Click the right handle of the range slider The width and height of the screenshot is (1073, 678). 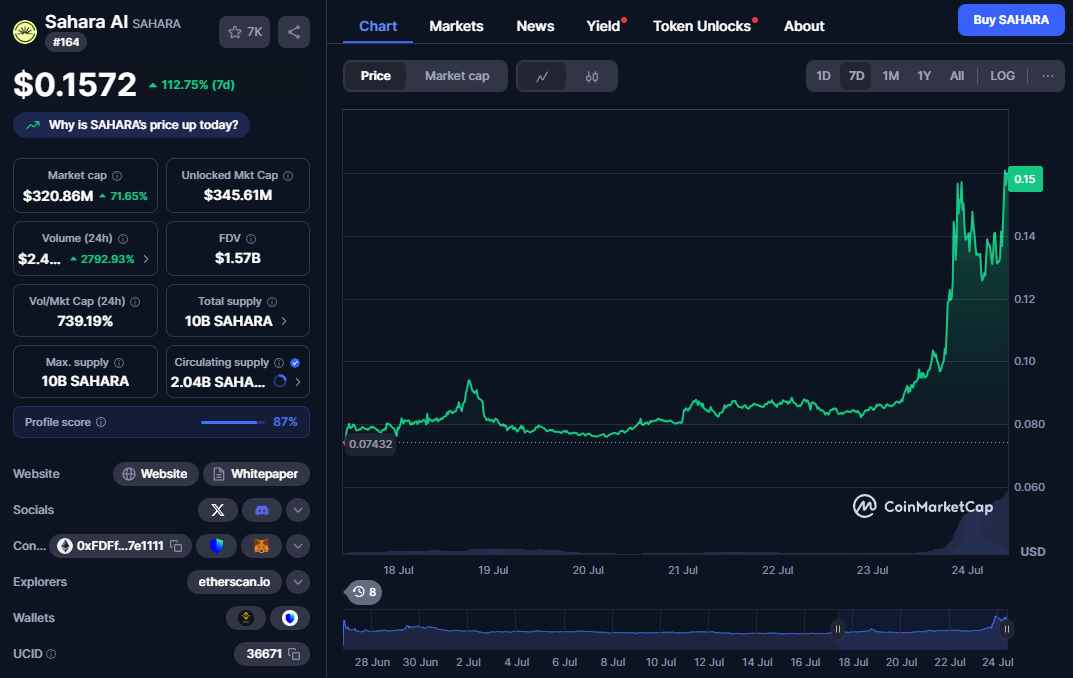pyautogui.click(x=1007, y=629)
